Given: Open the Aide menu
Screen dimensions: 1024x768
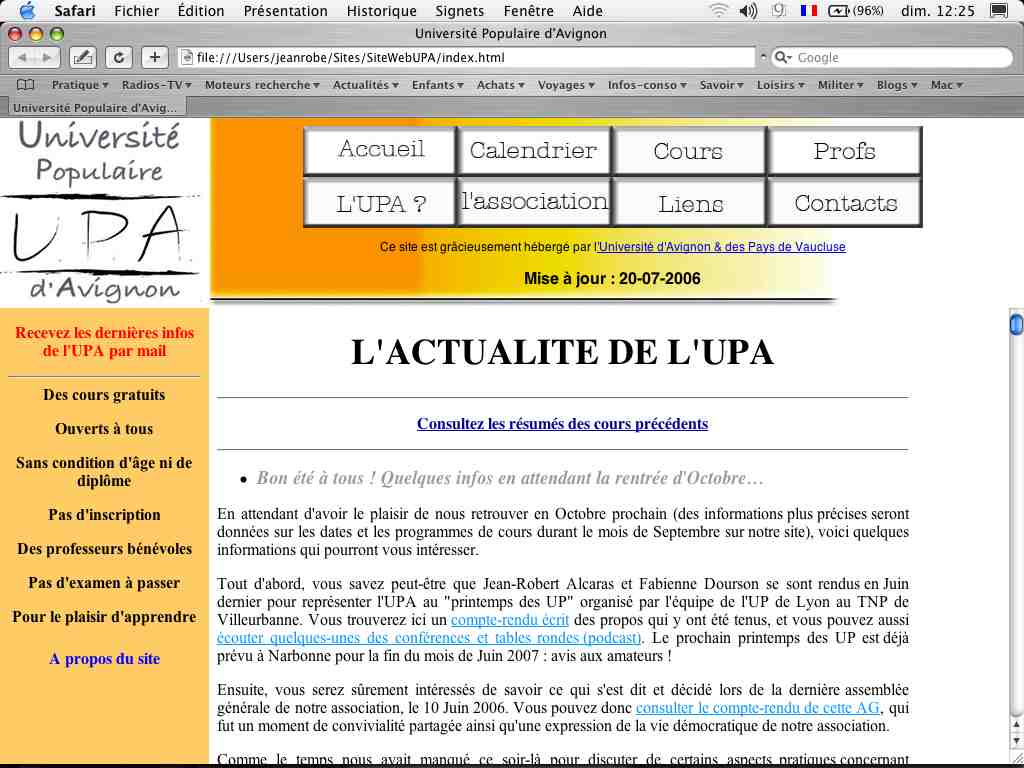Looking at the screenshot, I should pos(588,10).
